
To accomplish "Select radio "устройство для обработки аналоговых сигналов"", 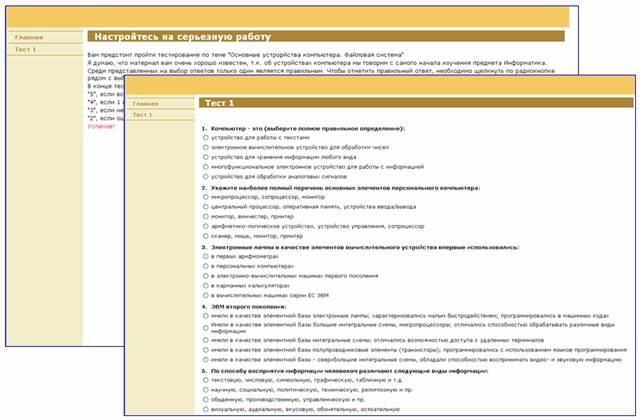I will click(206, 177).
